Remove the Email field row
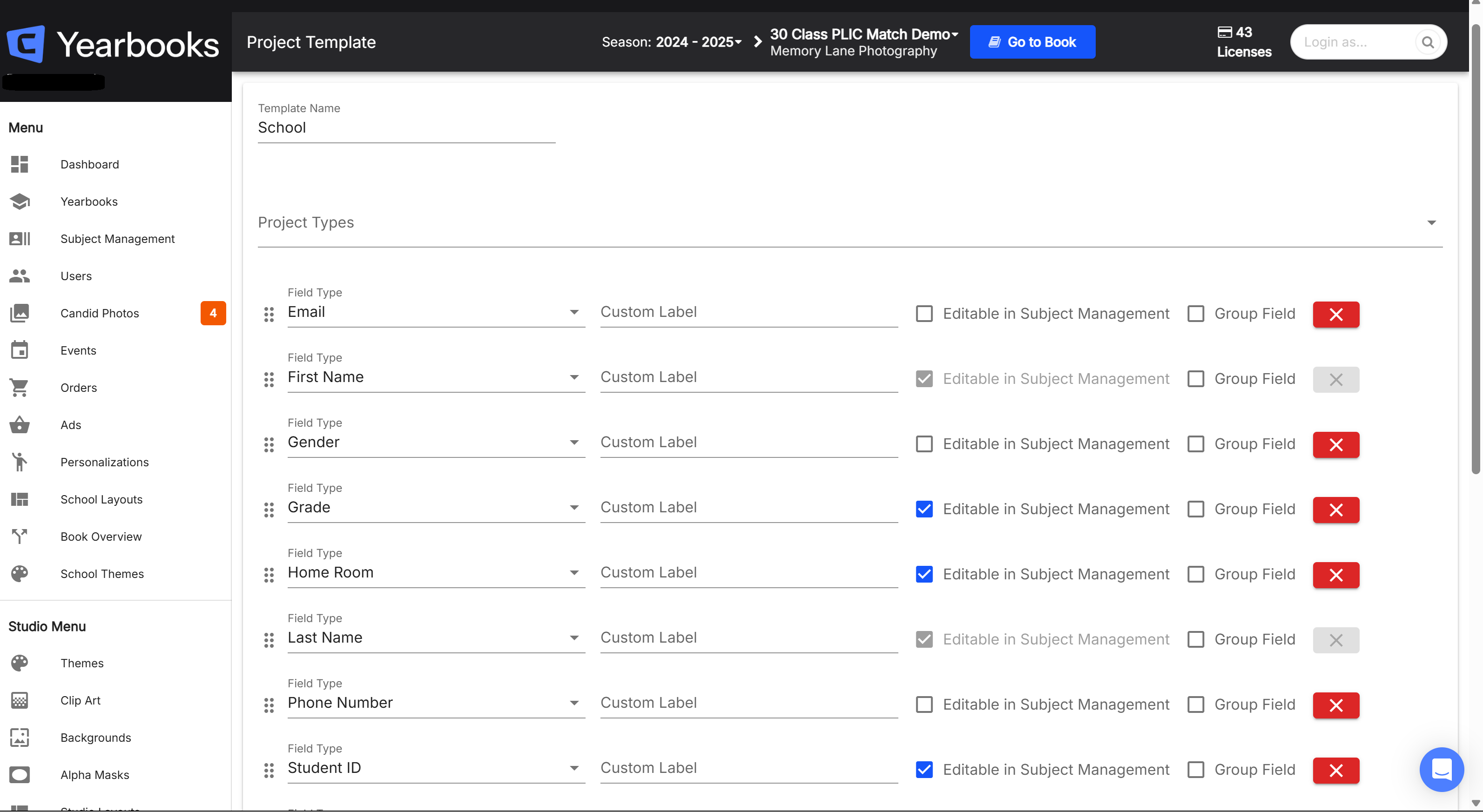Viewport: 1483px width, 812px height. click(1335, 314)
